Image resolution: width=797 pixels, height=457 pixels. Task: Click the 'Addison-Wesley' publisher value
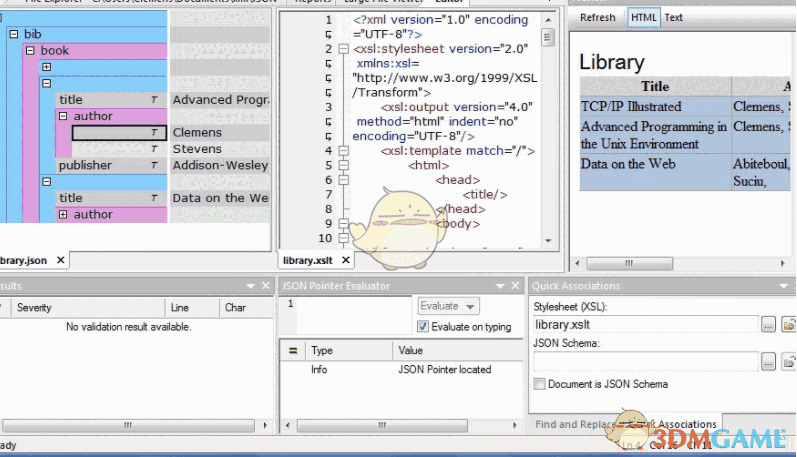(x=220, y=165)
